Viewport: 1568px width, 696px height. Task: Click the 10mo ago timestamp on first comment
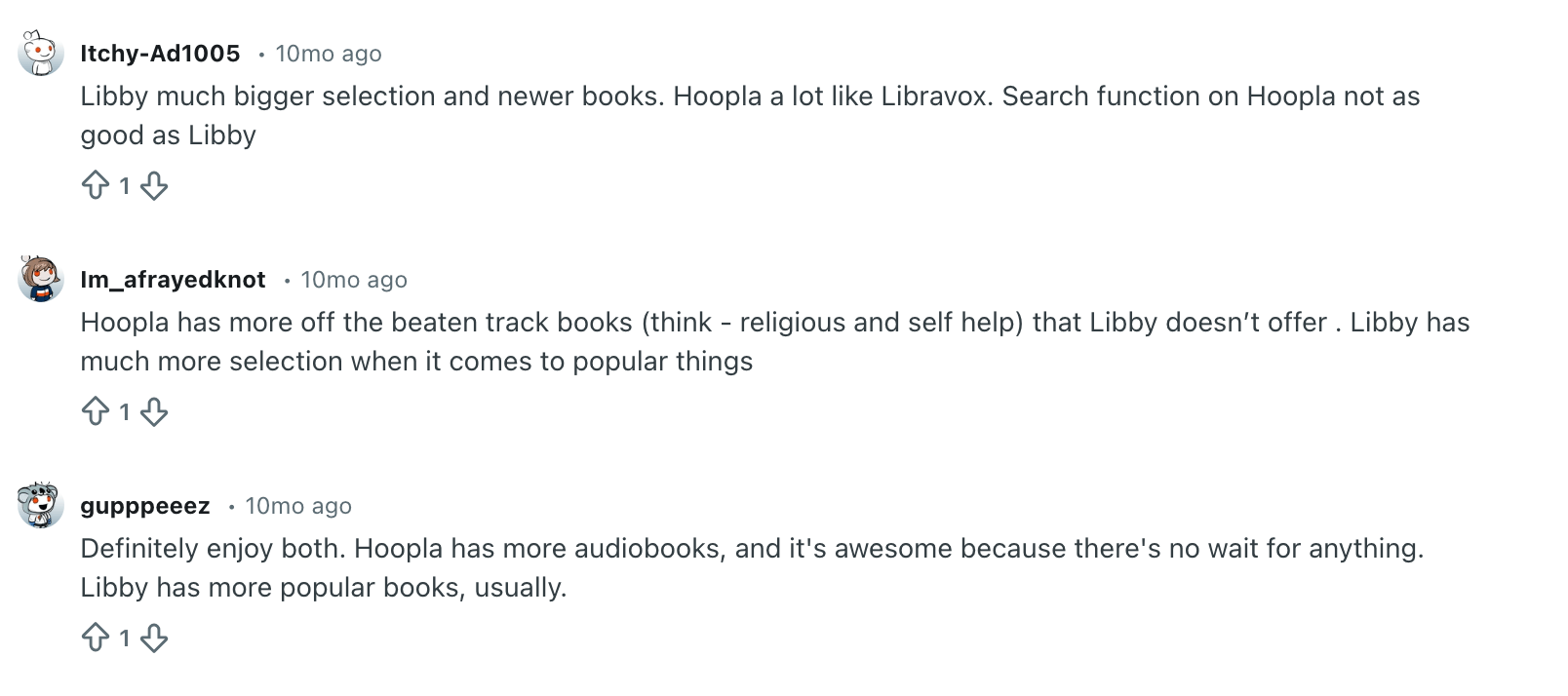click(x=328, y=54)
